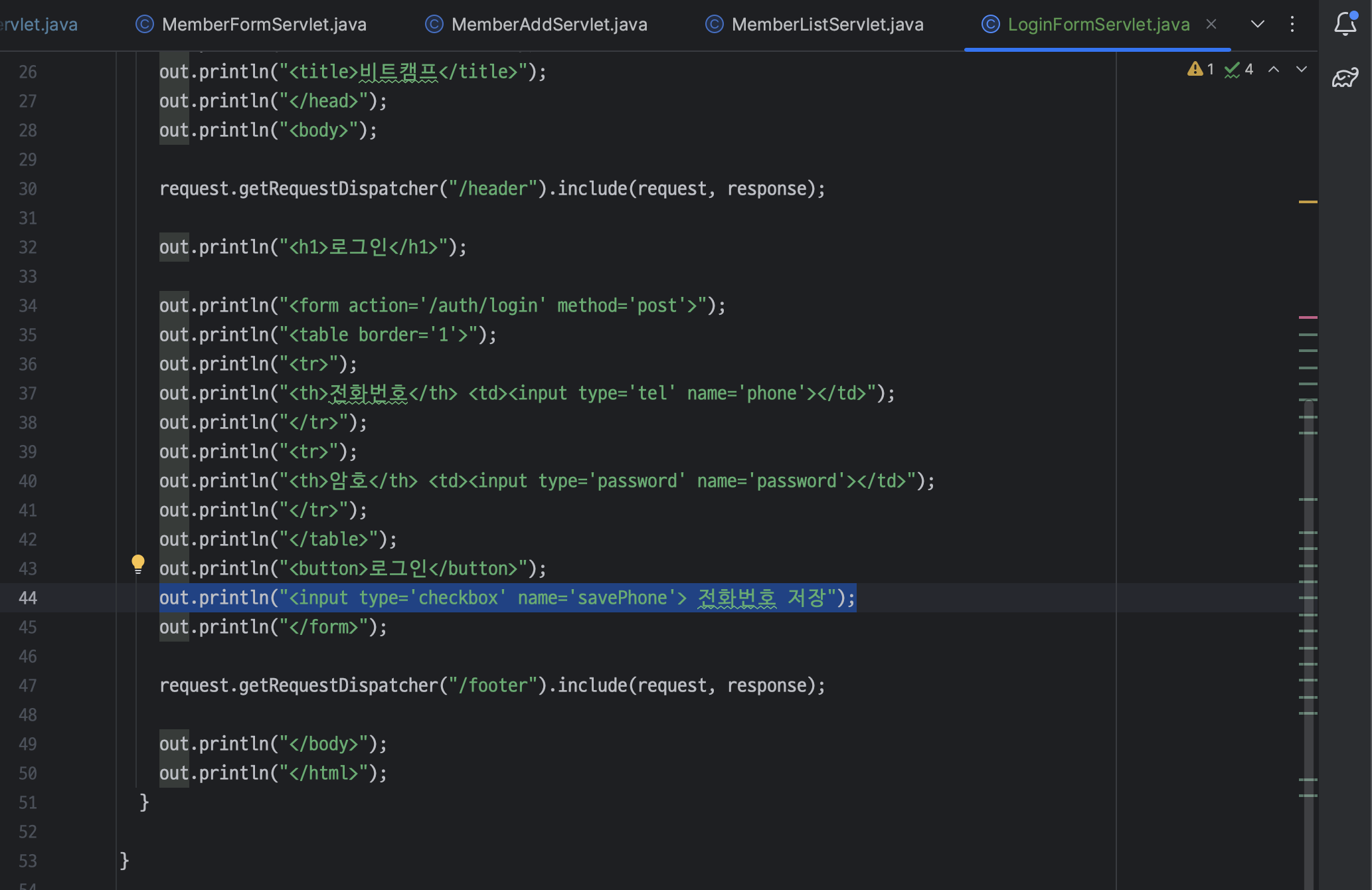Open the Notifications bell icon

tap(1345, 24)
